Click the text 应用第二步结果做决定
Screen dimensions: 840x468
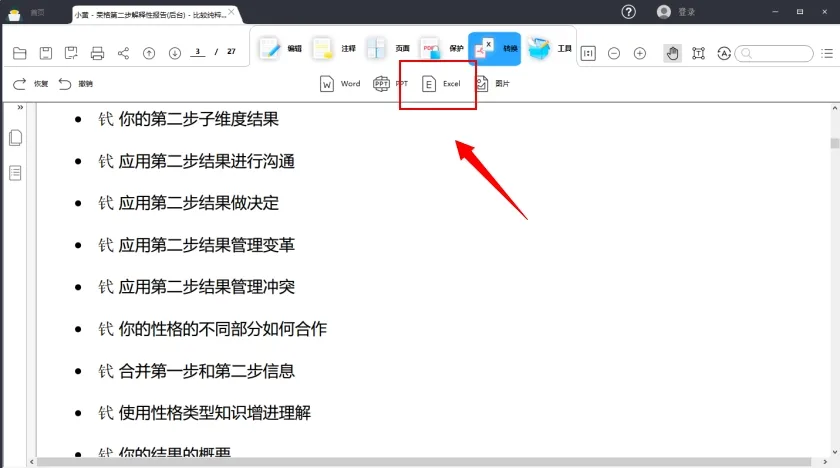click(199, 203)
